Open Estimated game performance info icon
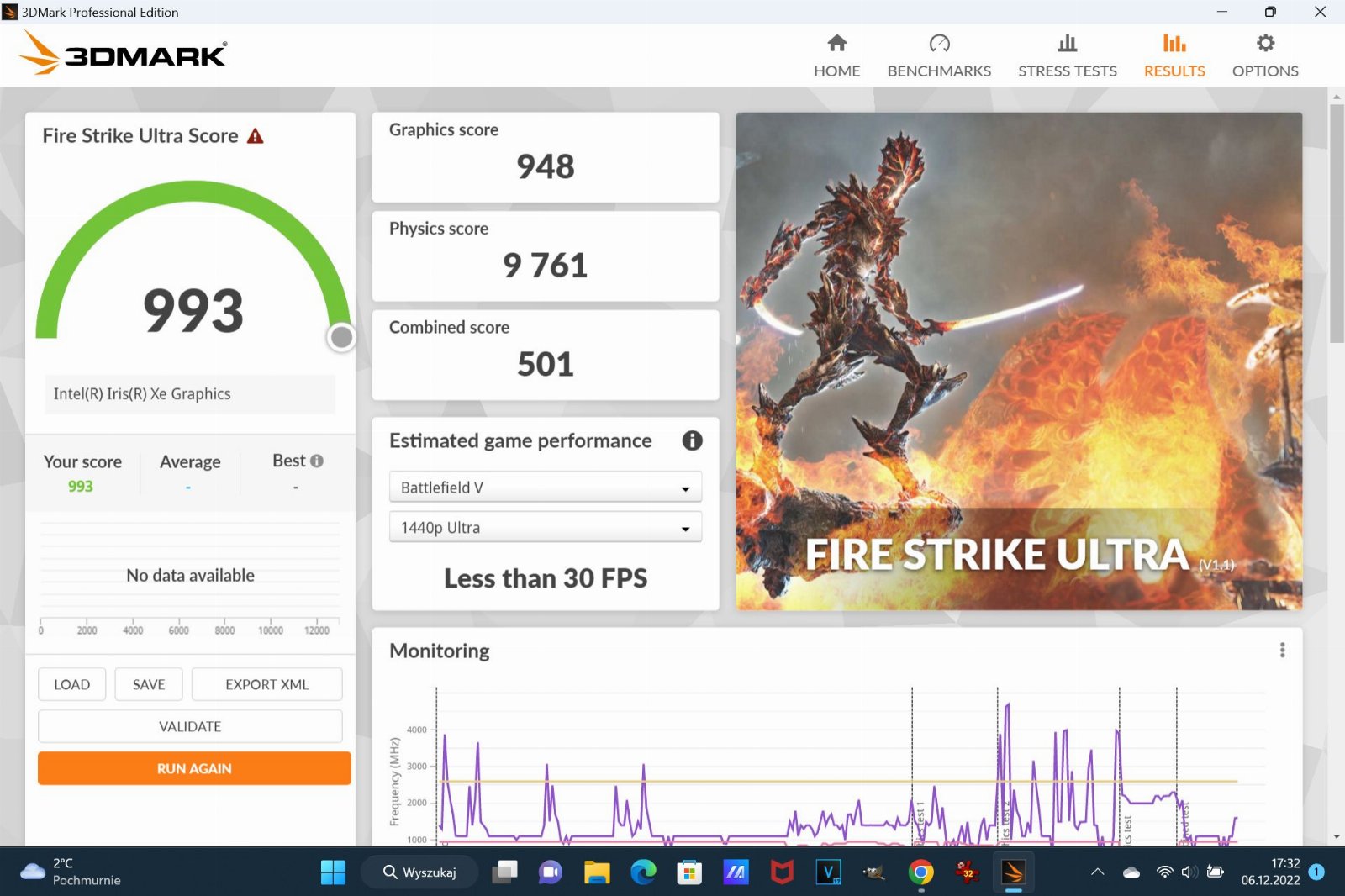The height and width of the screenshot is (896, 1345). [x=692, y=440]
